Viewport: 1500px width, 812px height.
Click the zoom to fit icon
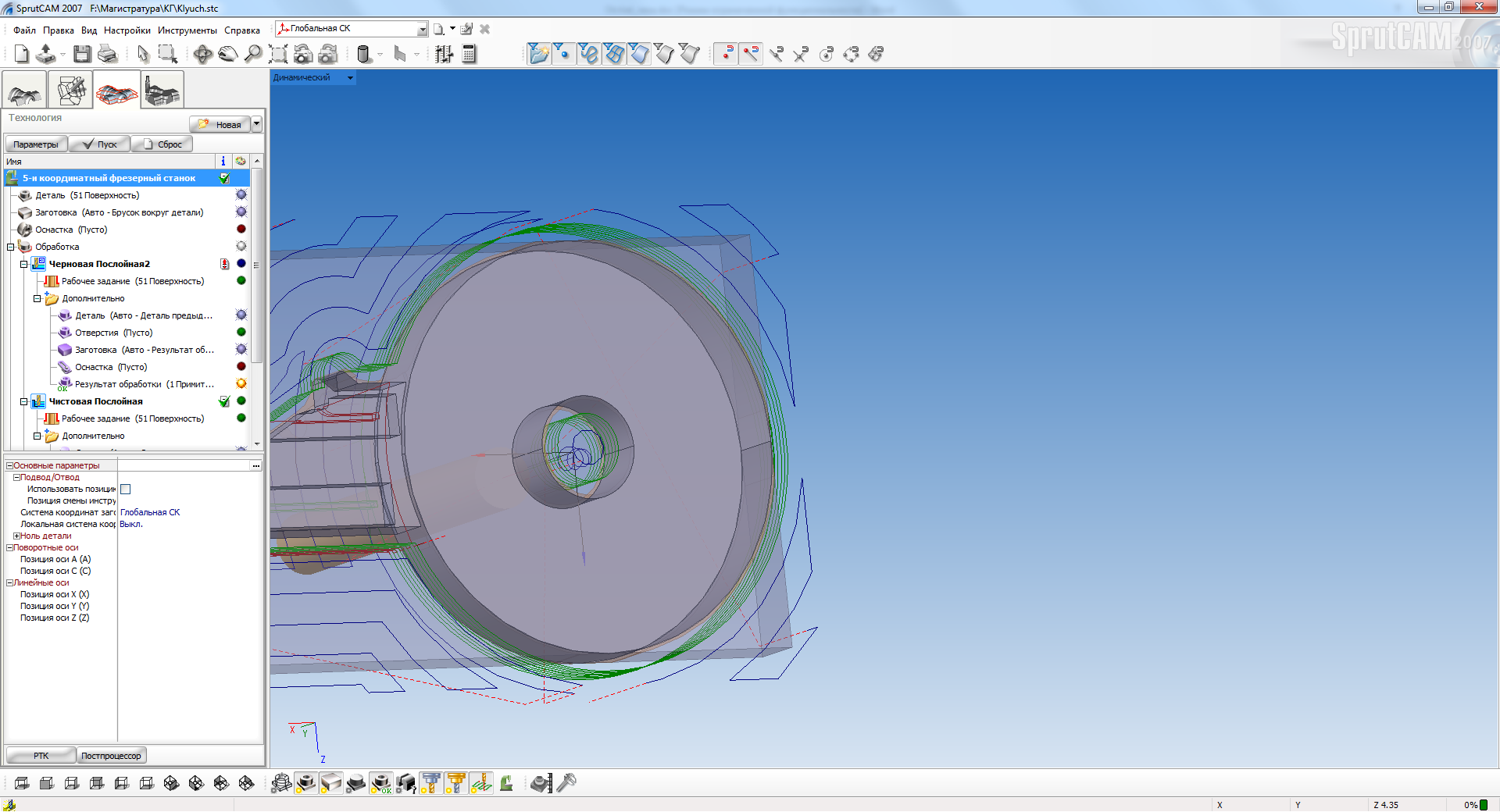(x=278, y=54)
